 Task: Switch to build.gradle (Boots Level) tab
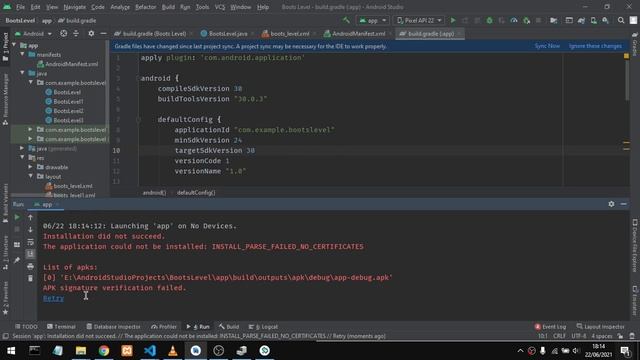point(152,33)
